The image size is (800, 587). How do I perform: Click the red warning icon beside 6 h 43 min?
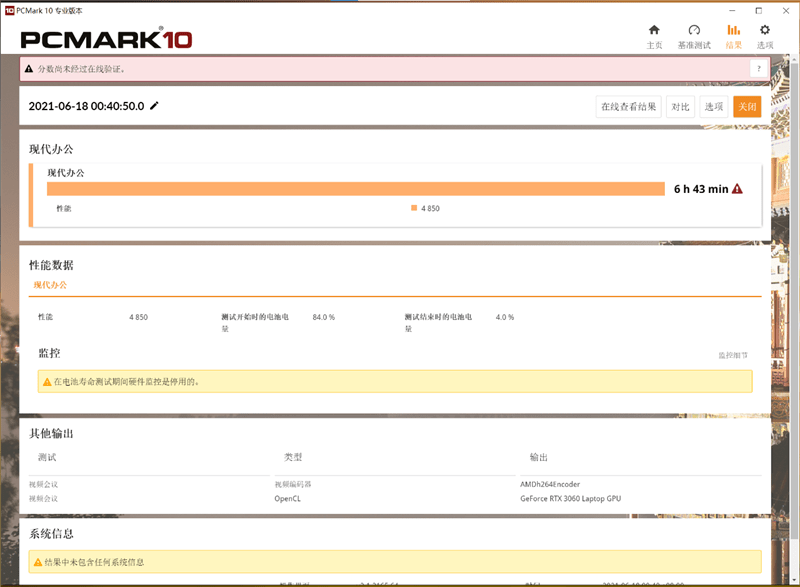point(737,189)
